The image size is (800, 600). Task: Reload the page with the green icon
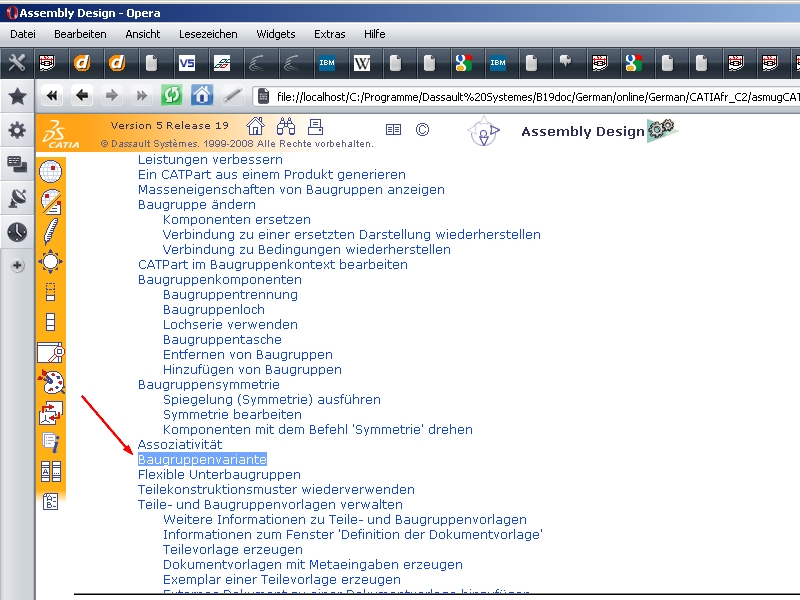(x=171, y=95)
